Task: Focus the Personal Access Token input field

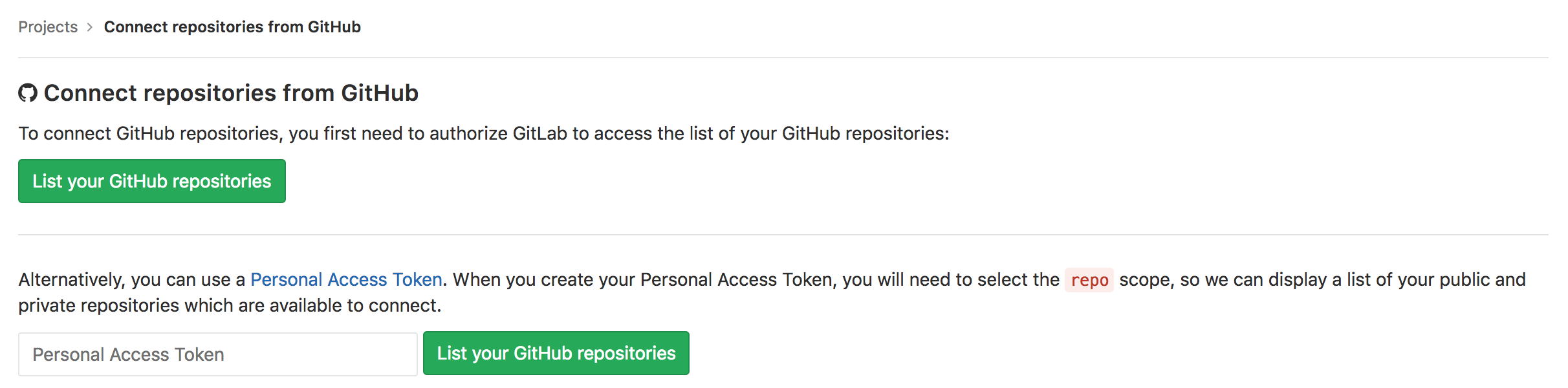Action: [217, 354]
